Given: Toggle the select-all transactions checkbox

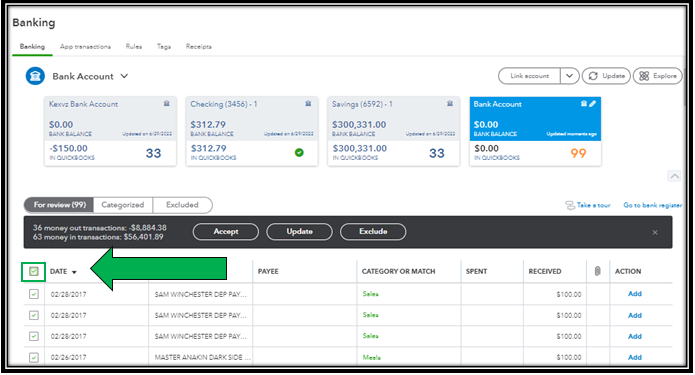Looking at the screenshot, I should [34, 271].
